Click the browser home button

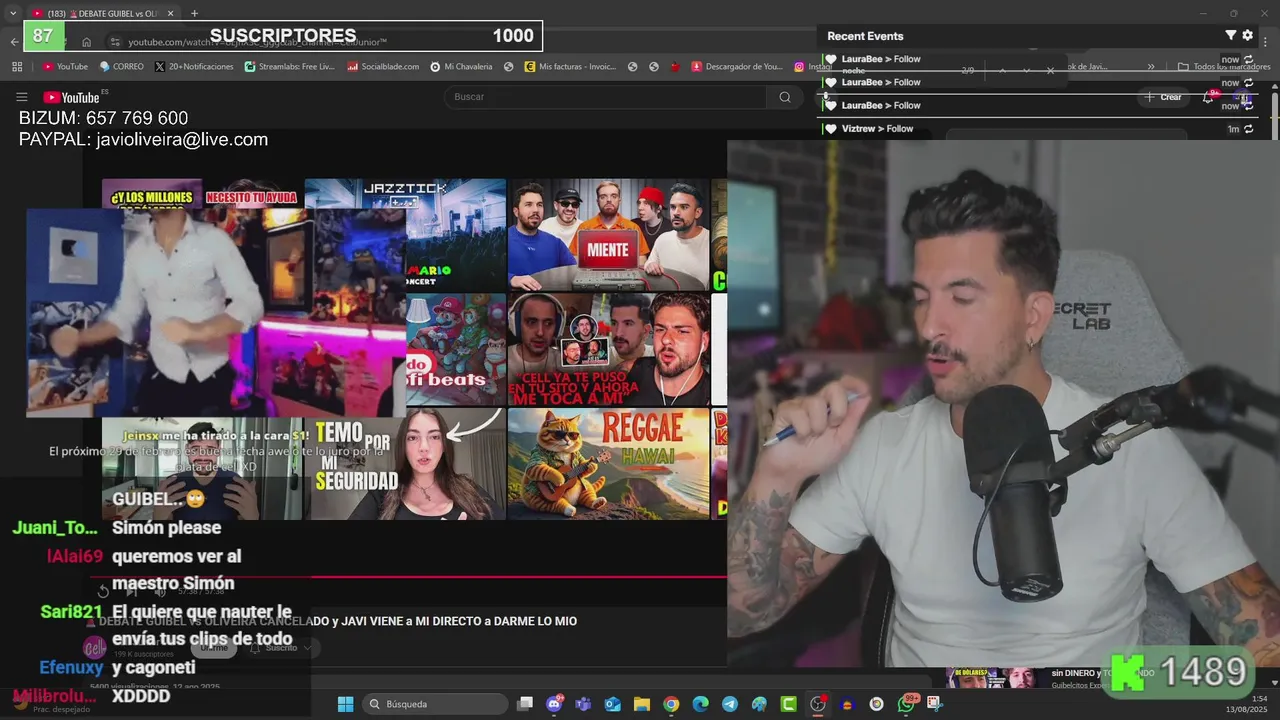pyautogui.click(x=87, y=42)
